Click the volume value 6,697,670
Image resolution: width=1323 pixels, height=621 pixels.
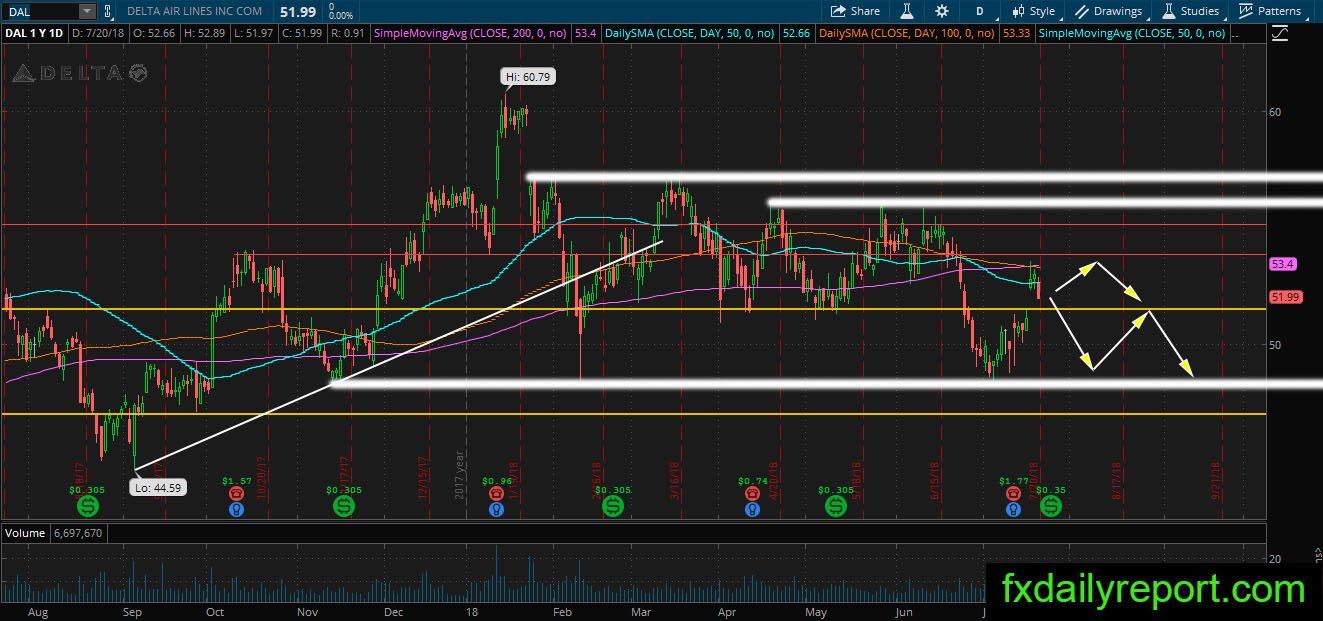pos(76,534)
